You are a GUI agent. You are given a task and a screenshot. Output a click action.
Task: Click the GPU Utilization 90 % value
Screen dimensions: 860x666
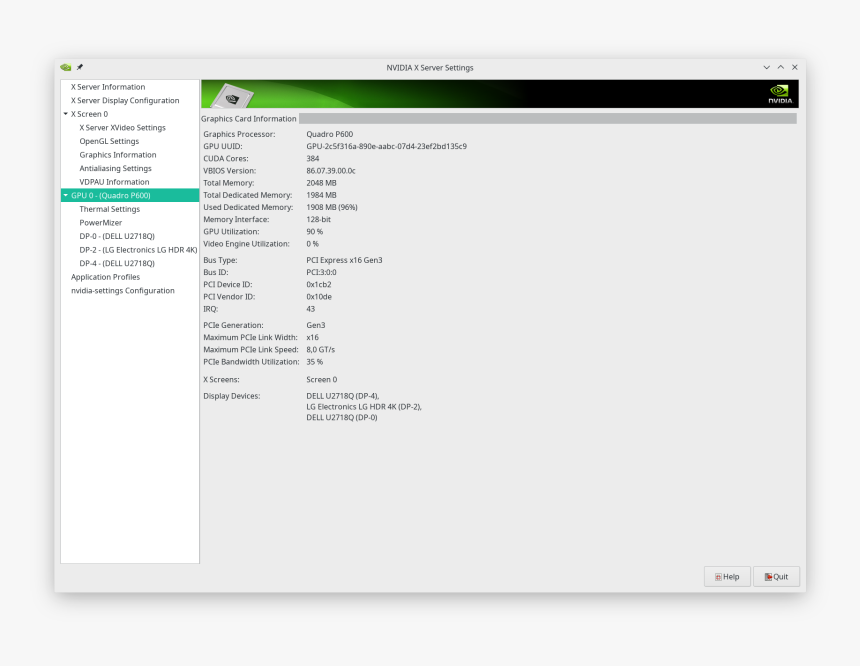click(315, 232)
